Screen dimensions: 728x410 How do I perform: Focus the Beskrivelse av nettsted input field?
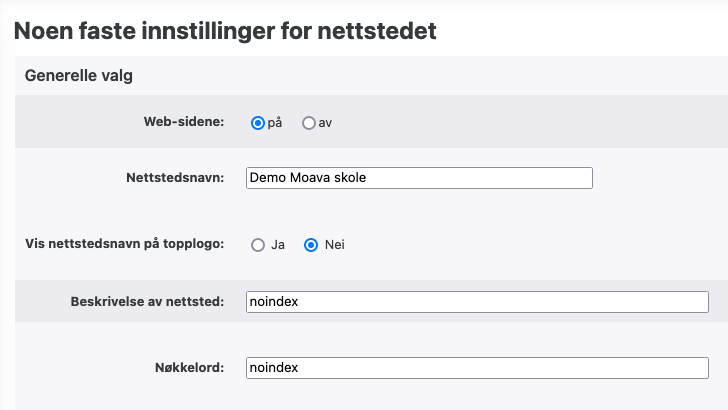[x=477, y=302]
